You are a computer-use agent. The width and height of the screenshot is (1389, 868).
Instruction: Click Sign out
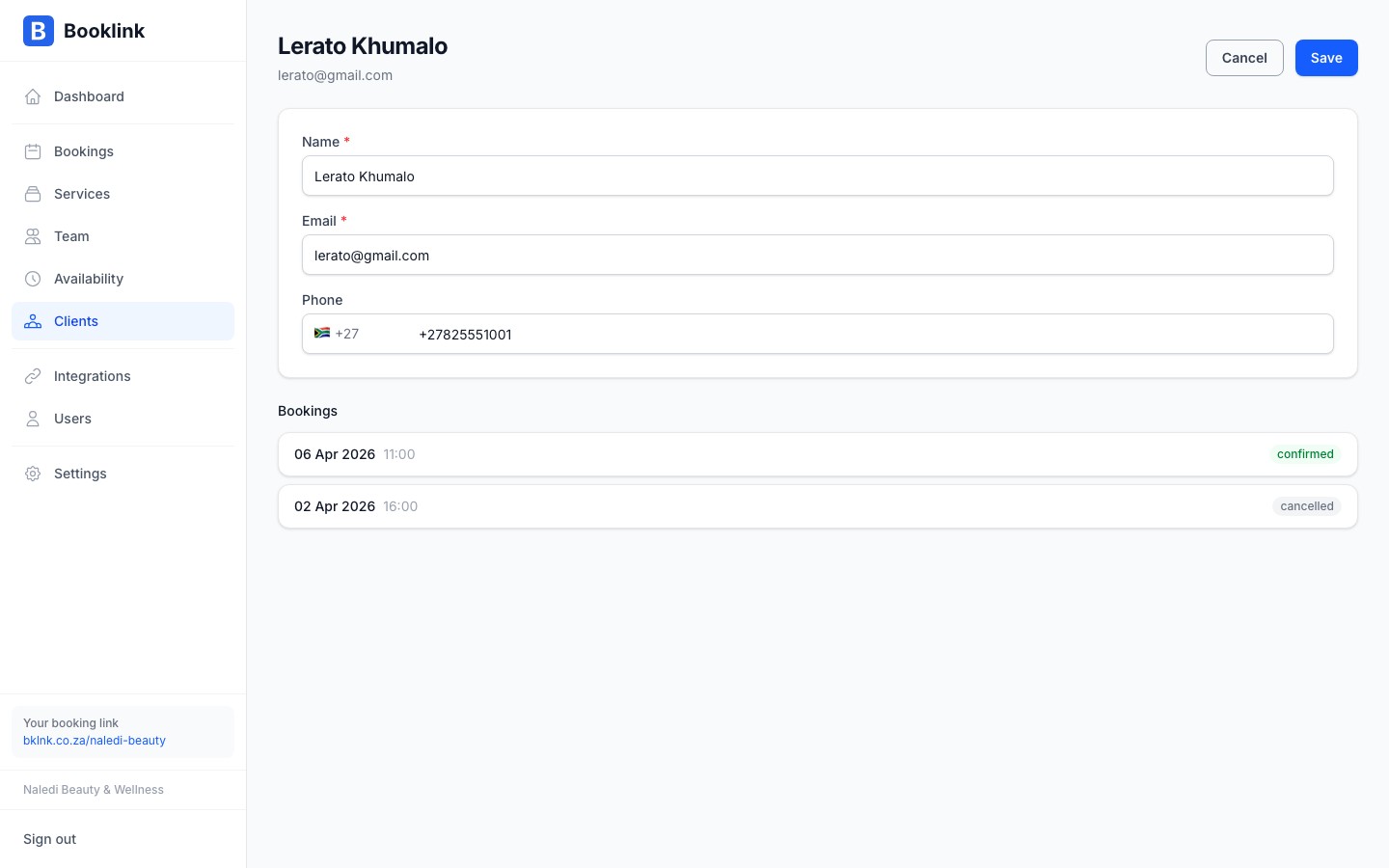point(49,839)
